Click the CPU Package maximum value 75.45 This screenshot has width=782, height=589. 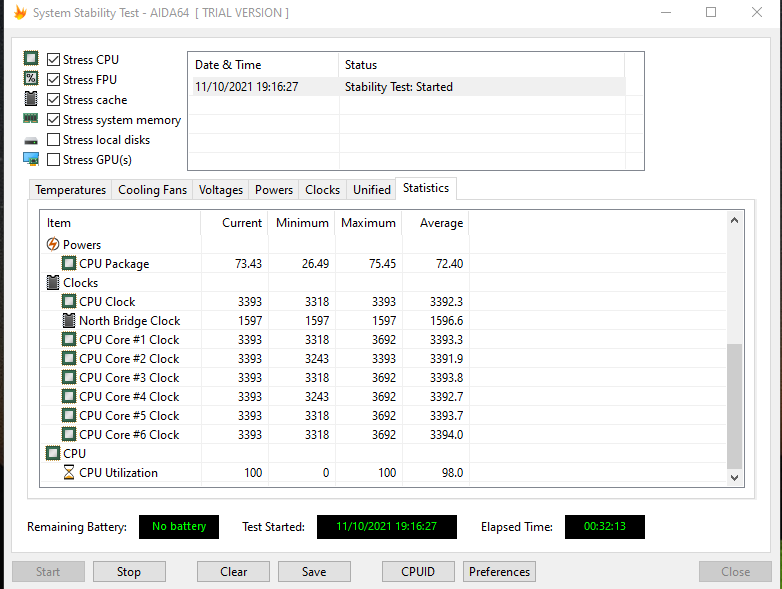point(383,263)
